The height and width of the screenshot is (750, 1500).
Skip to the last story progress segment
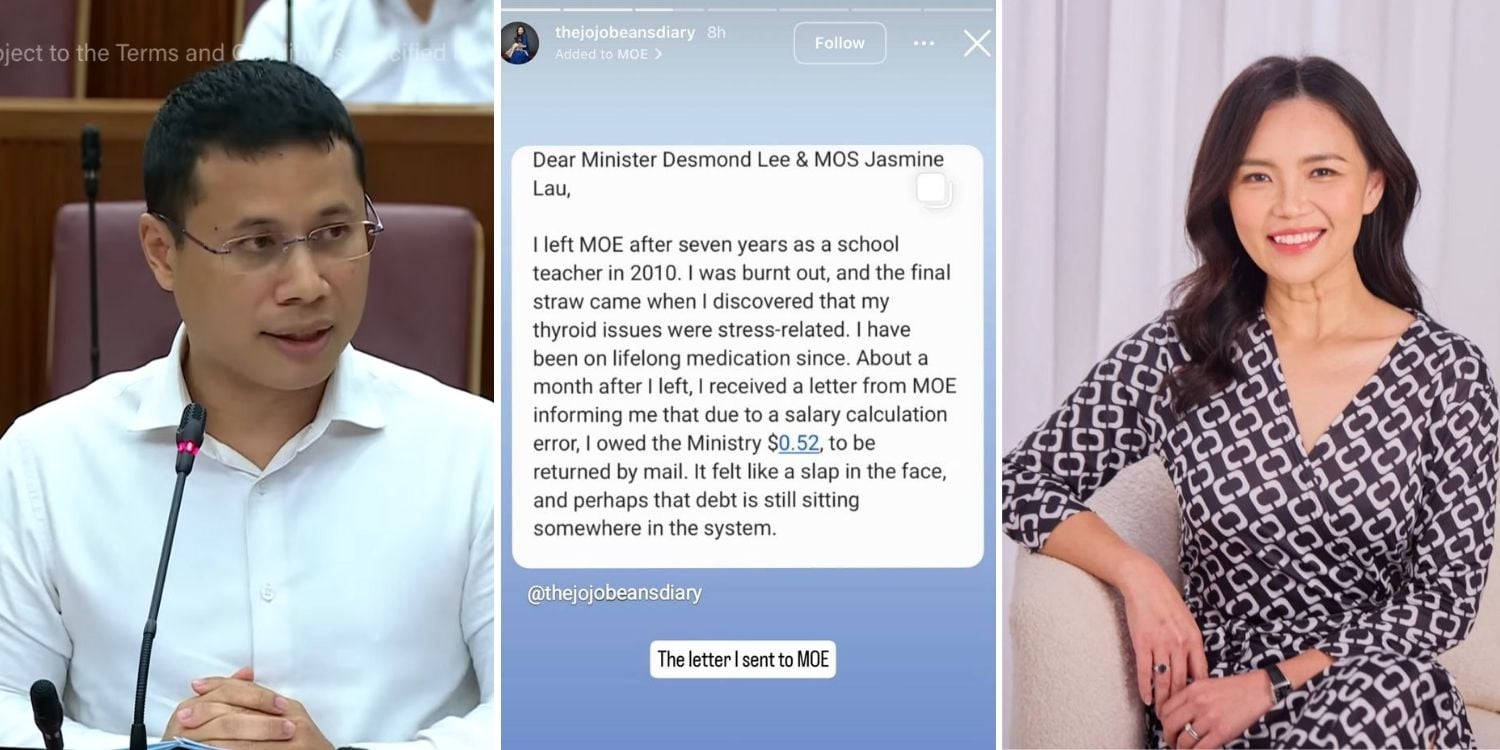click(x=958, y=10)
